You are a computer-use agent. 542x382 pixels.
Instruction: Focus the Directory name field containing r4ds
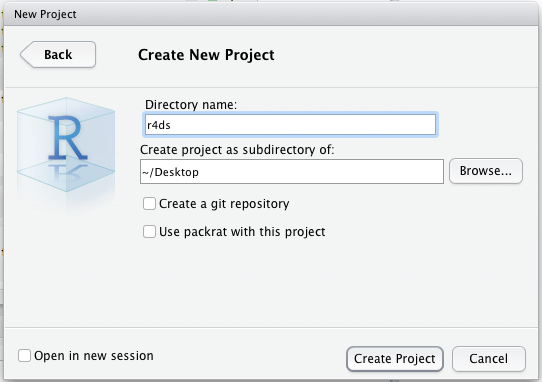click(x=290, y=125)
